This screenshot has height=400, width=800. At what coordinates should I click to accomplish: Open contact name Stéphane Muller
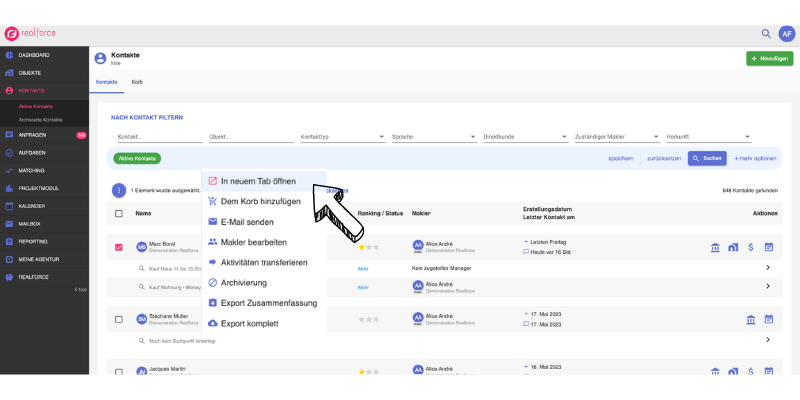point(168,316)
